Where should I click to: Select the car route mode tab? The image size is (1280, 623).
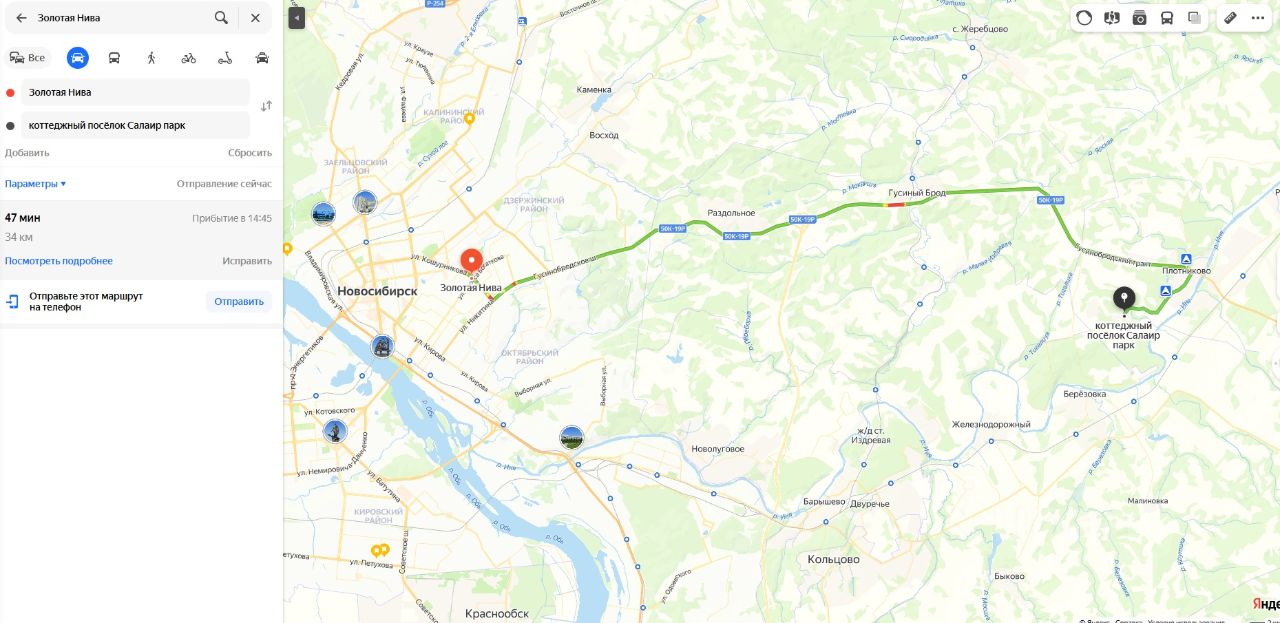[x=78, y=58]
